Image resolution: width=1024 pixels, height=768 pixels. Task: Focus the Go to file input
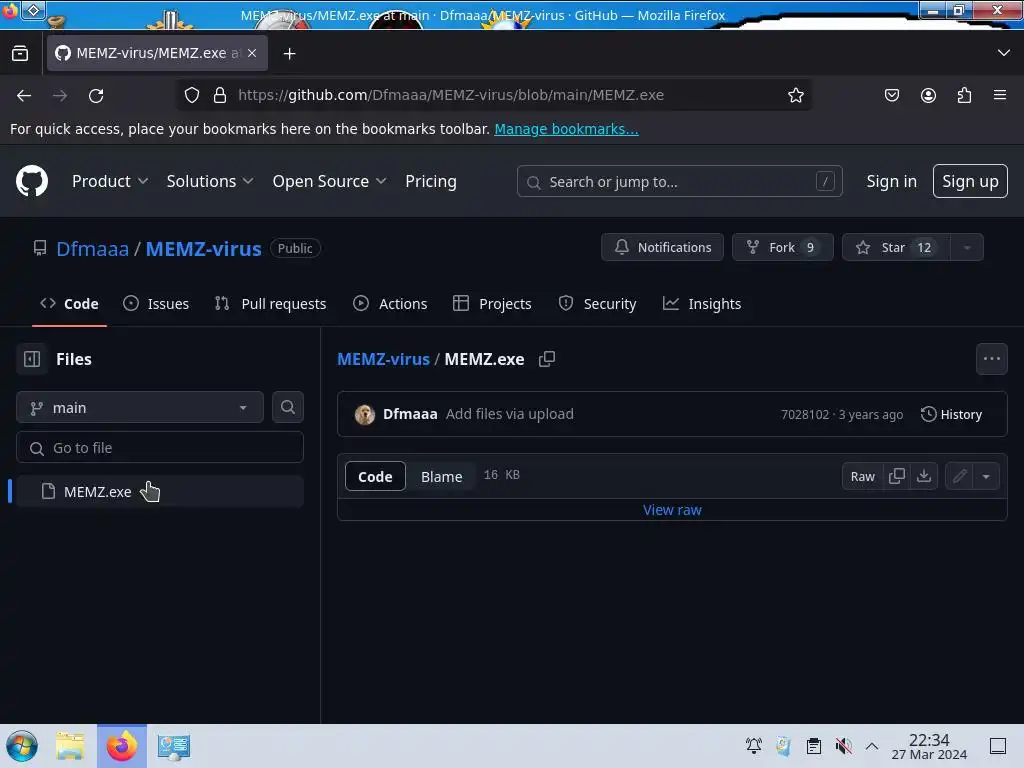click(x=160, y=447)
